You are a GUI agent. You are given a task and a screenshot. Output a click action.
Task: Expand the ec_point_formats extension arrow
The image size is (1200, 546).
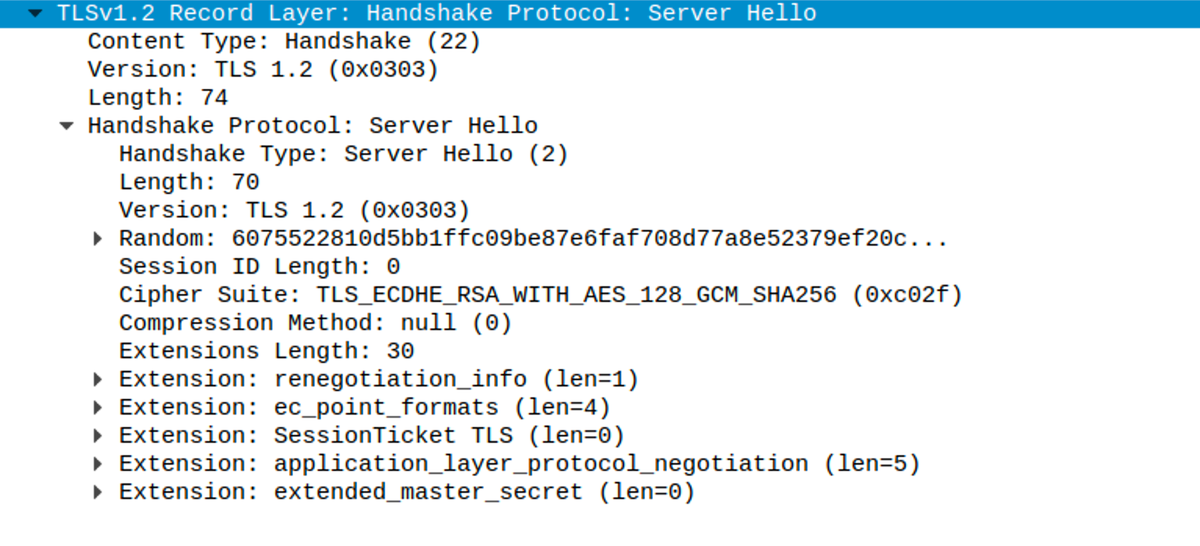coord(97,408)
